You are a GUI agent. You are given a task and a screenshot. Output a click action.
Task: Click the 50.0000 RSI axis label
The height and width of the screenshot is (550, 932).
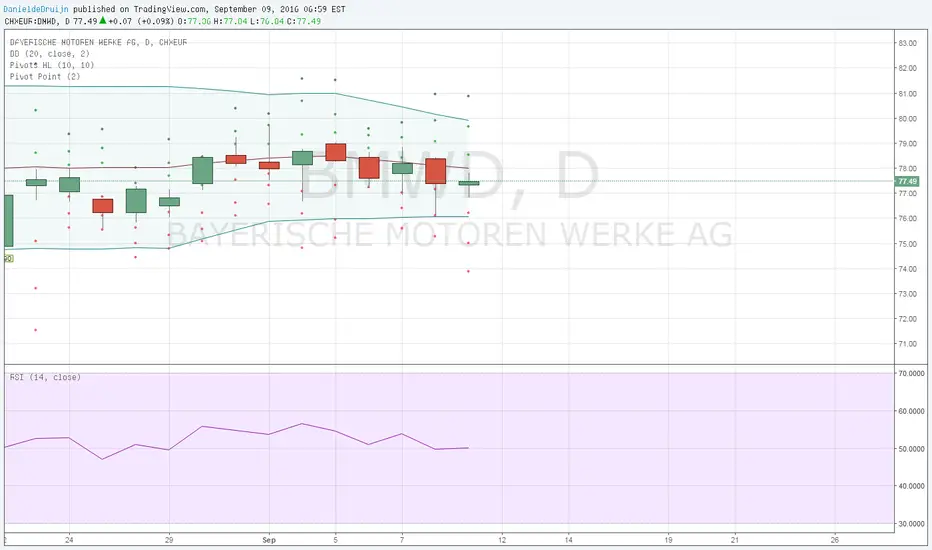tap(911, 449)
